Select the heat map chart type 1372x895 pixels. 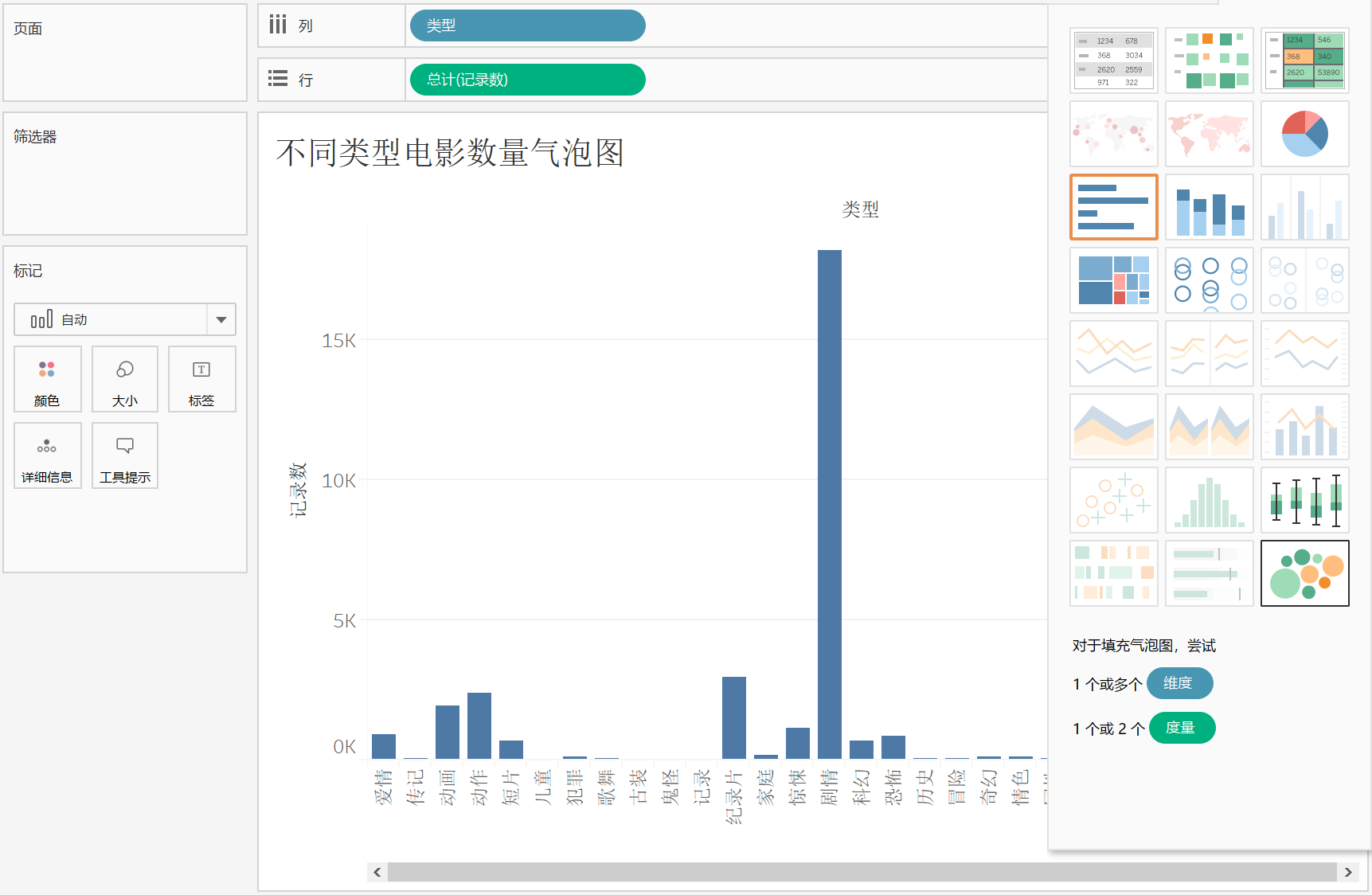point(1210,61)
